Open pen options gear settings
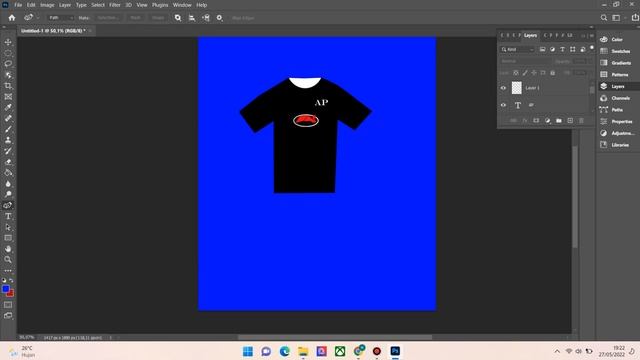This screenshot has height=360, width=640. [220, 18]
